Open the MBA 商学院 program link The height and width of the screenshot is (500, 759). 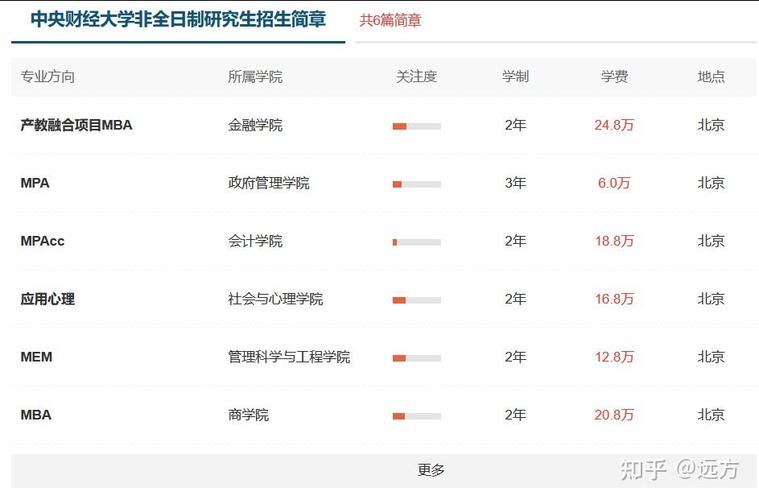pyautogui.click(x=36, y=415)
